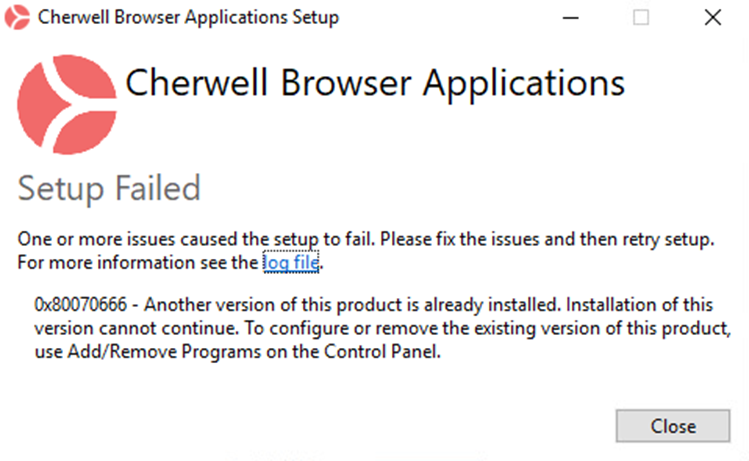Click the "Setup Failed" heading
This screenshot has height=461, width=749.
(109, 187)
